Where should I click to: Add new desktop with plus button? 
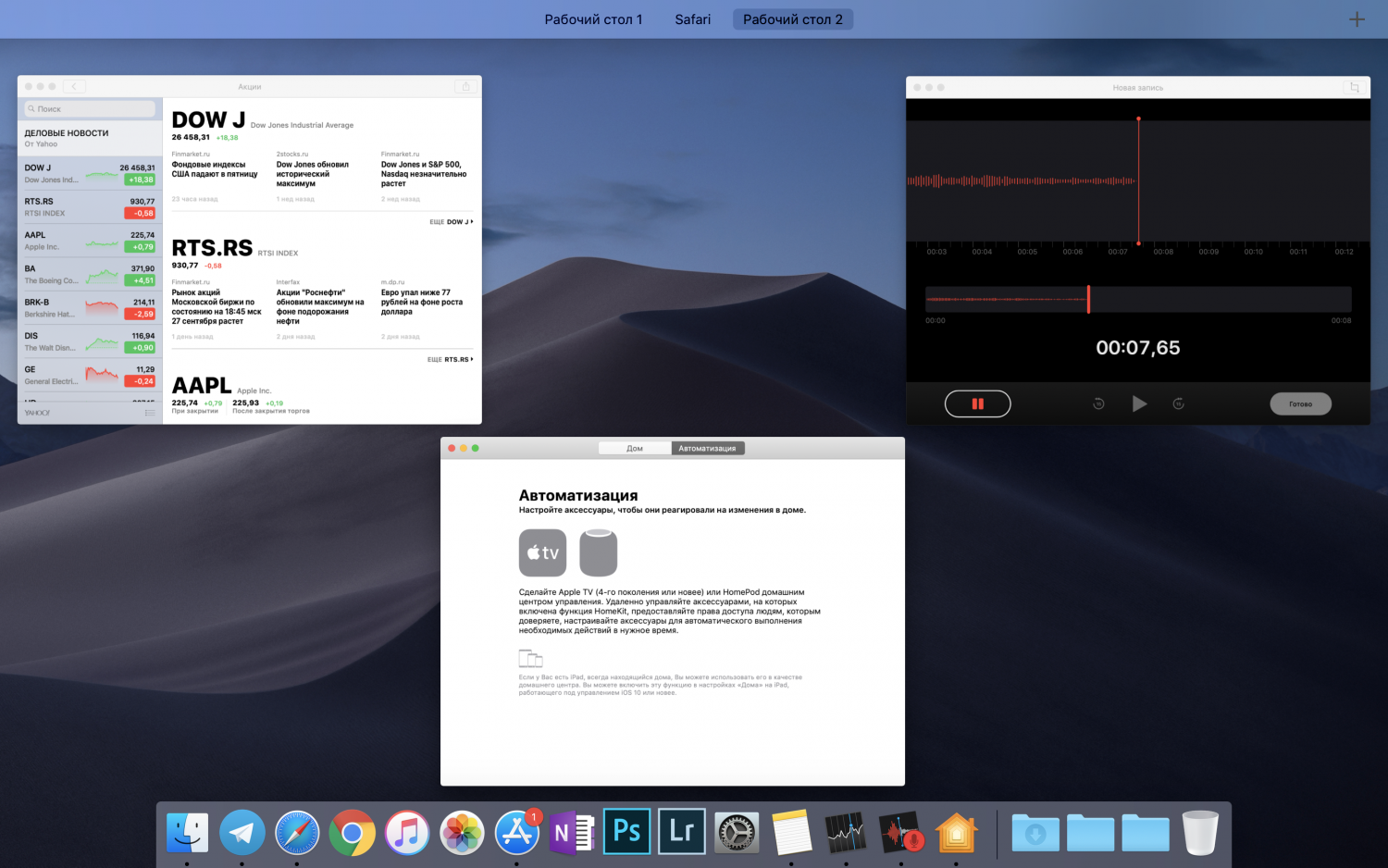point(1357,19)
